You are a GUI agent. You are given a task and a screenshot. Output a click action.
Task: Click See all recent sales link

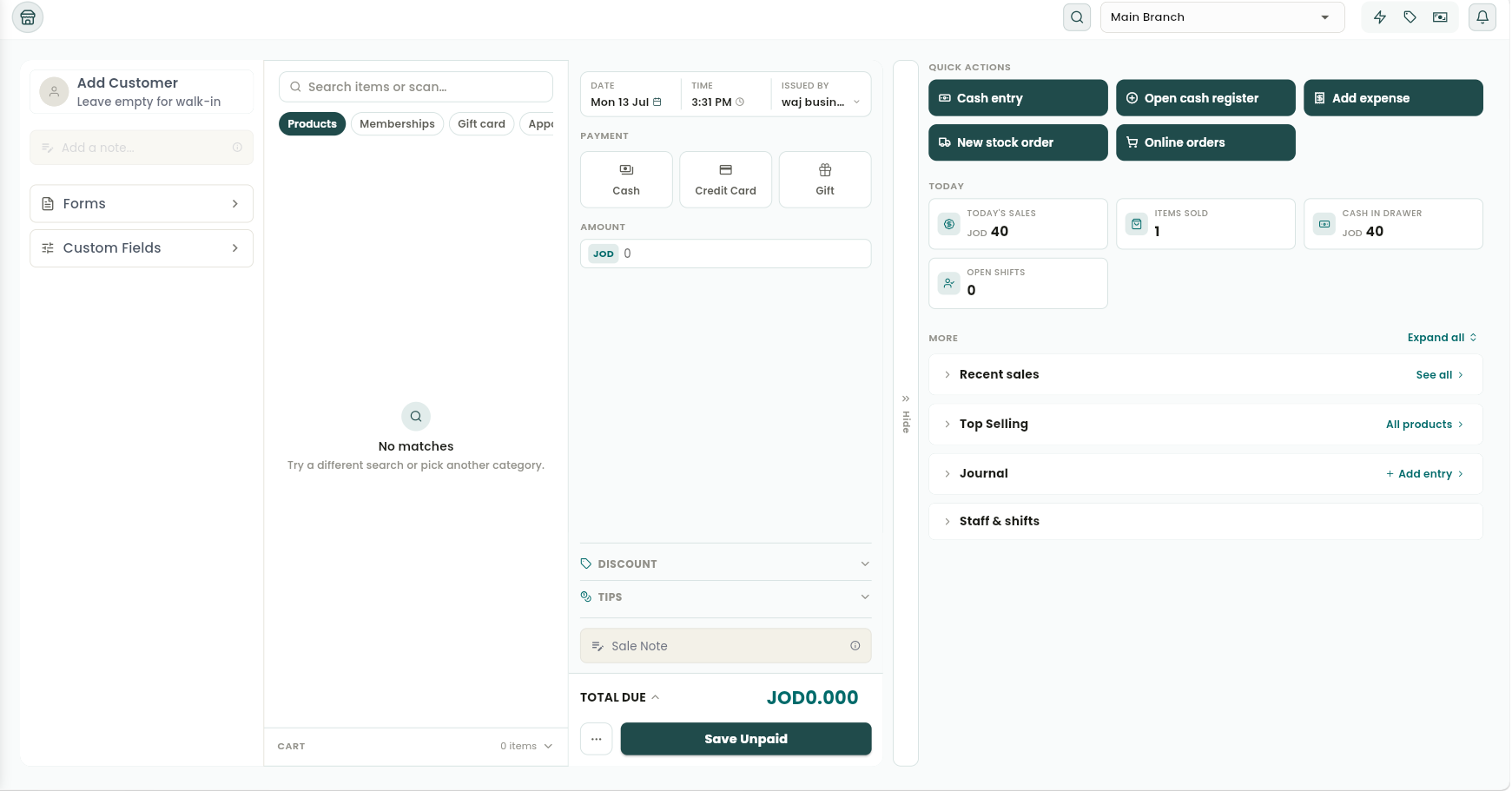tap(1439, 375)
